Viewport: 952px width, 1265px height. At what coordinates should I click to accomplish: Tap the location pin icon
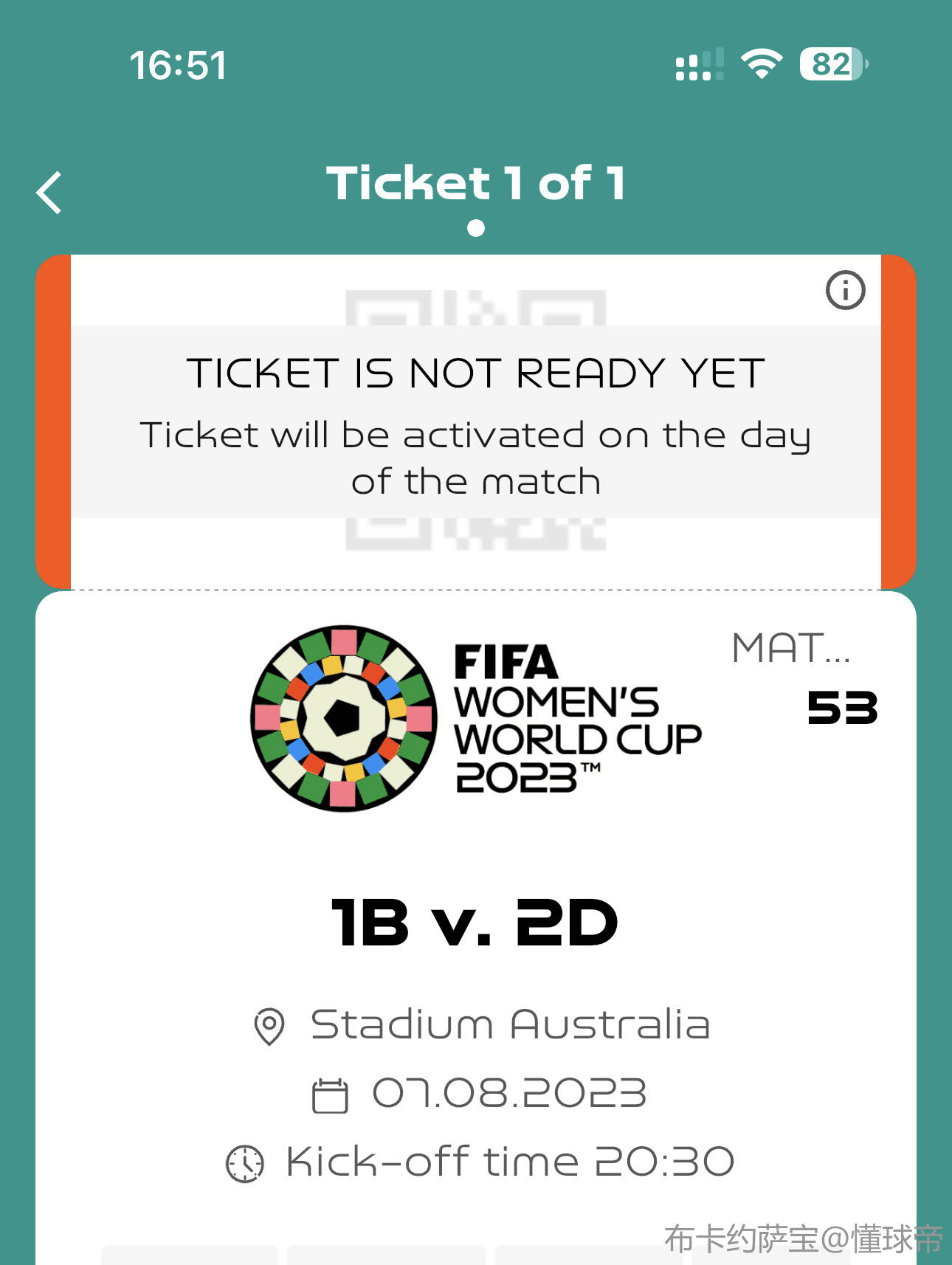(x=269, y=1026)
